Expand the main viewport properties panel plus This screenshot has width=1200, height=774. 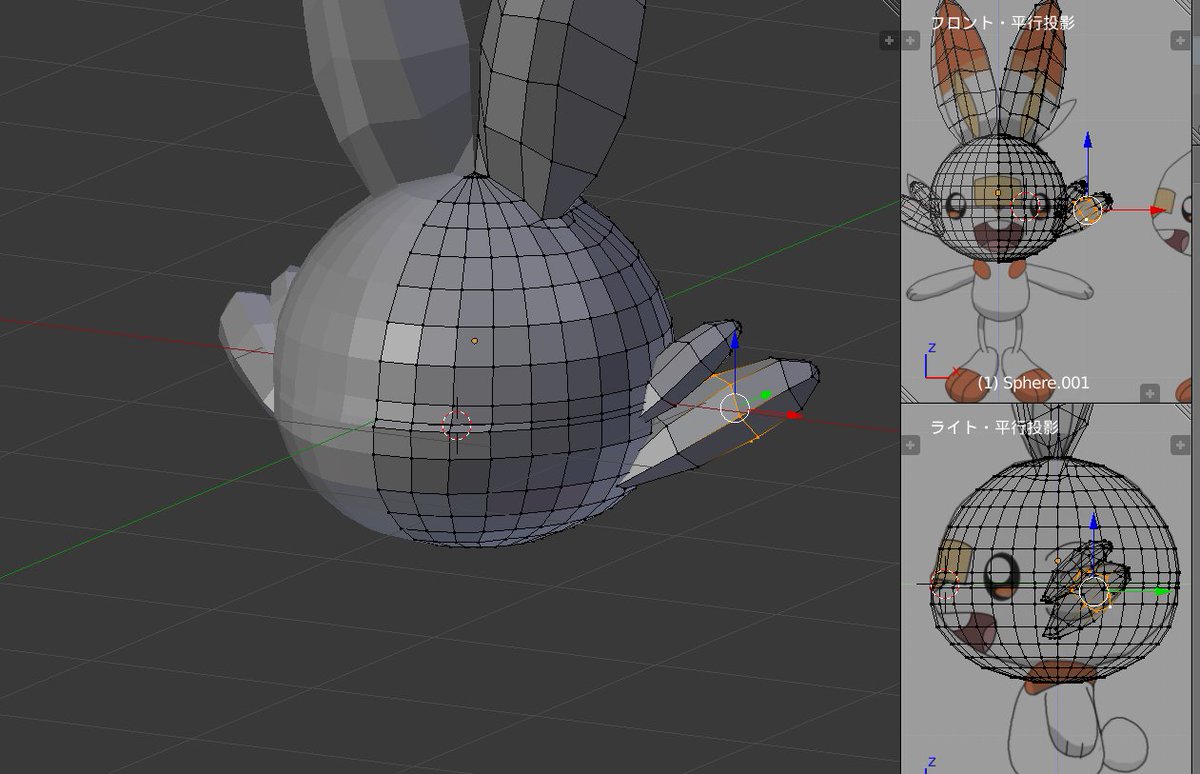point(887,41)
